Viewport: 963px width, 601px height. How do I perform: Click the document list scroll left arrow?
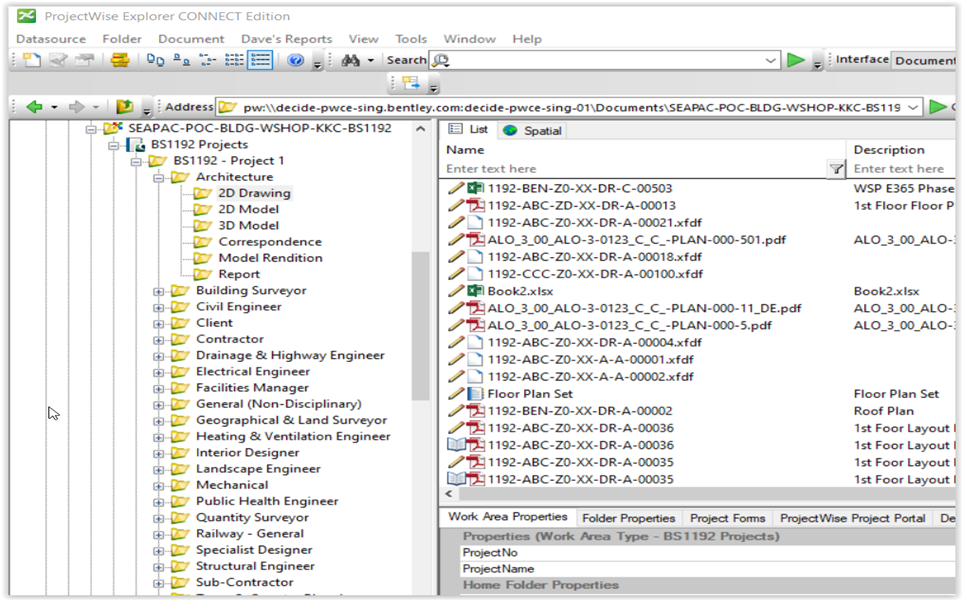tap(449, 494)
